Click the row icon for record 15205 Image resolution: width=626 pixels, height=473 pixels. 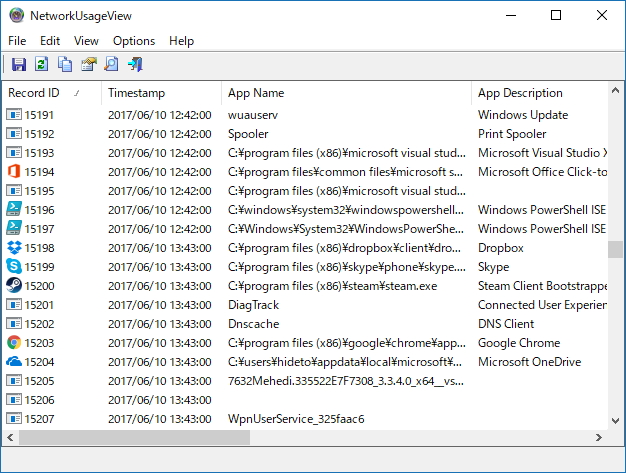[x=14, y=381]
